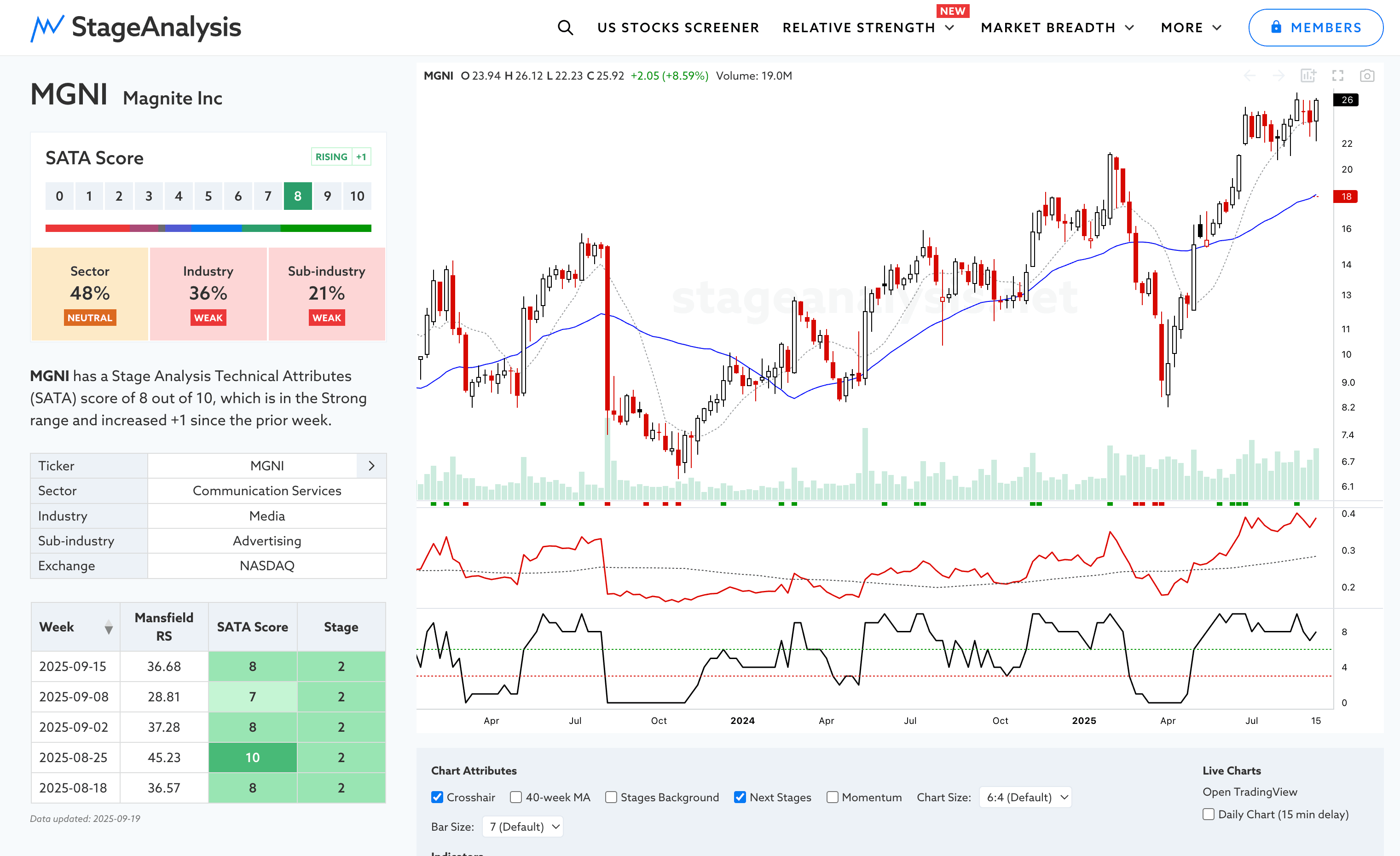Viewport: 1400px width, 856px height.
Task: Click the Sector 48% Neutral card
Action: (90, 294)
